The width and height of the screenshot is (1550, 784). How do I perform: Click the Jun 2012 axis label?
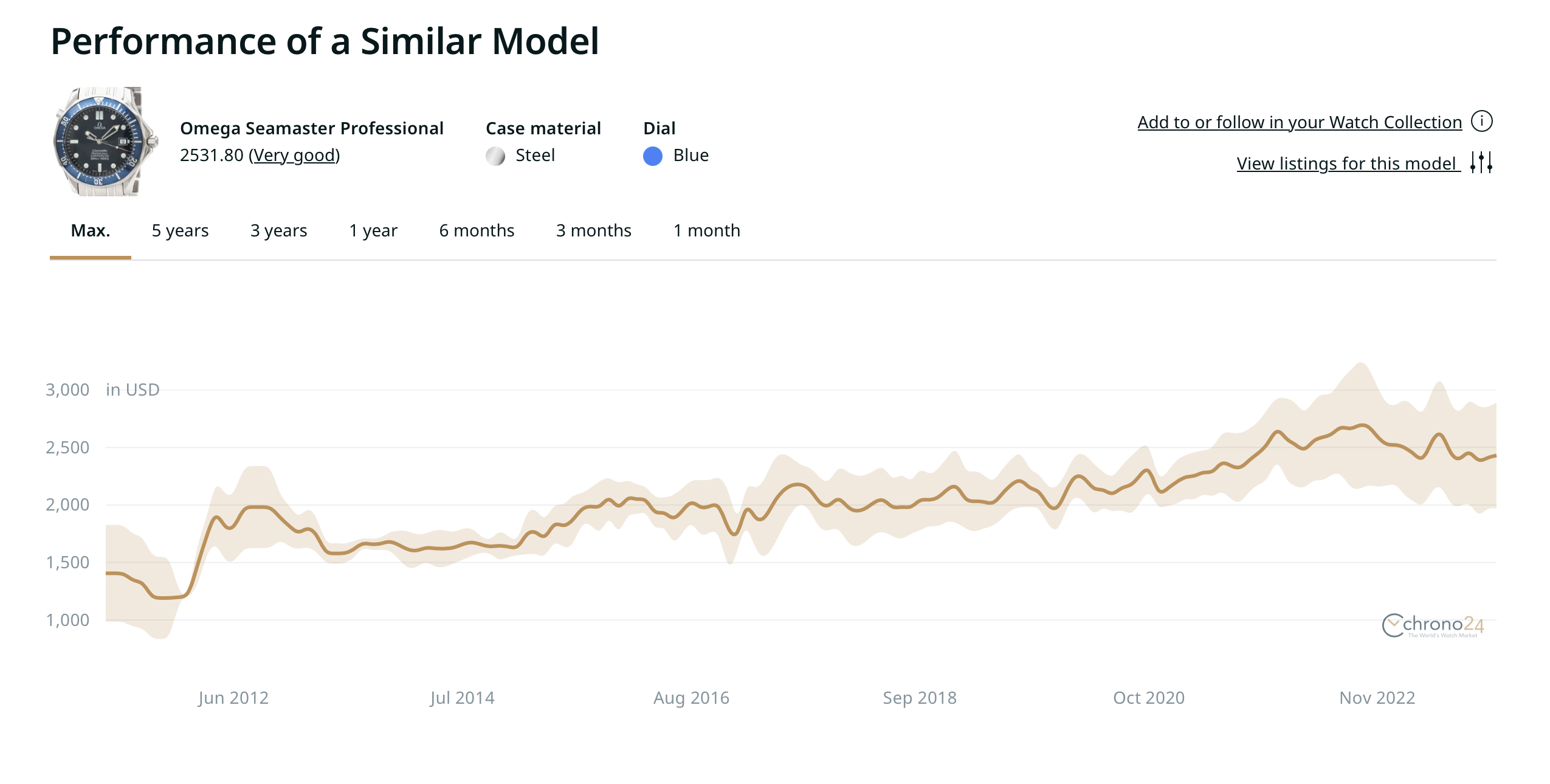pyautogui.click(x=233, y=698)
